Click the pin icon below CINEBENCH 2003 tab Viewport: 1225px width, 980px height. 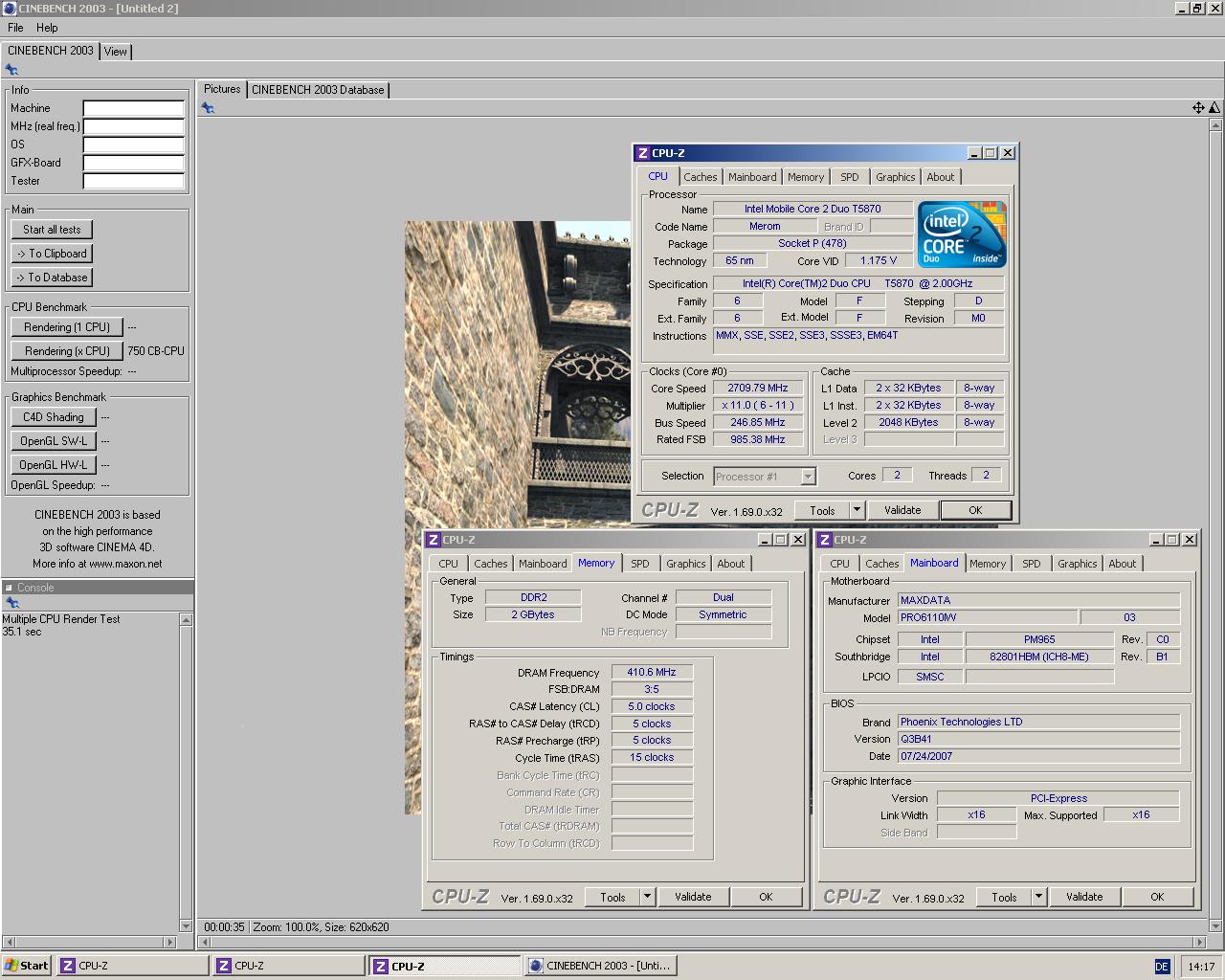(11, 70)
